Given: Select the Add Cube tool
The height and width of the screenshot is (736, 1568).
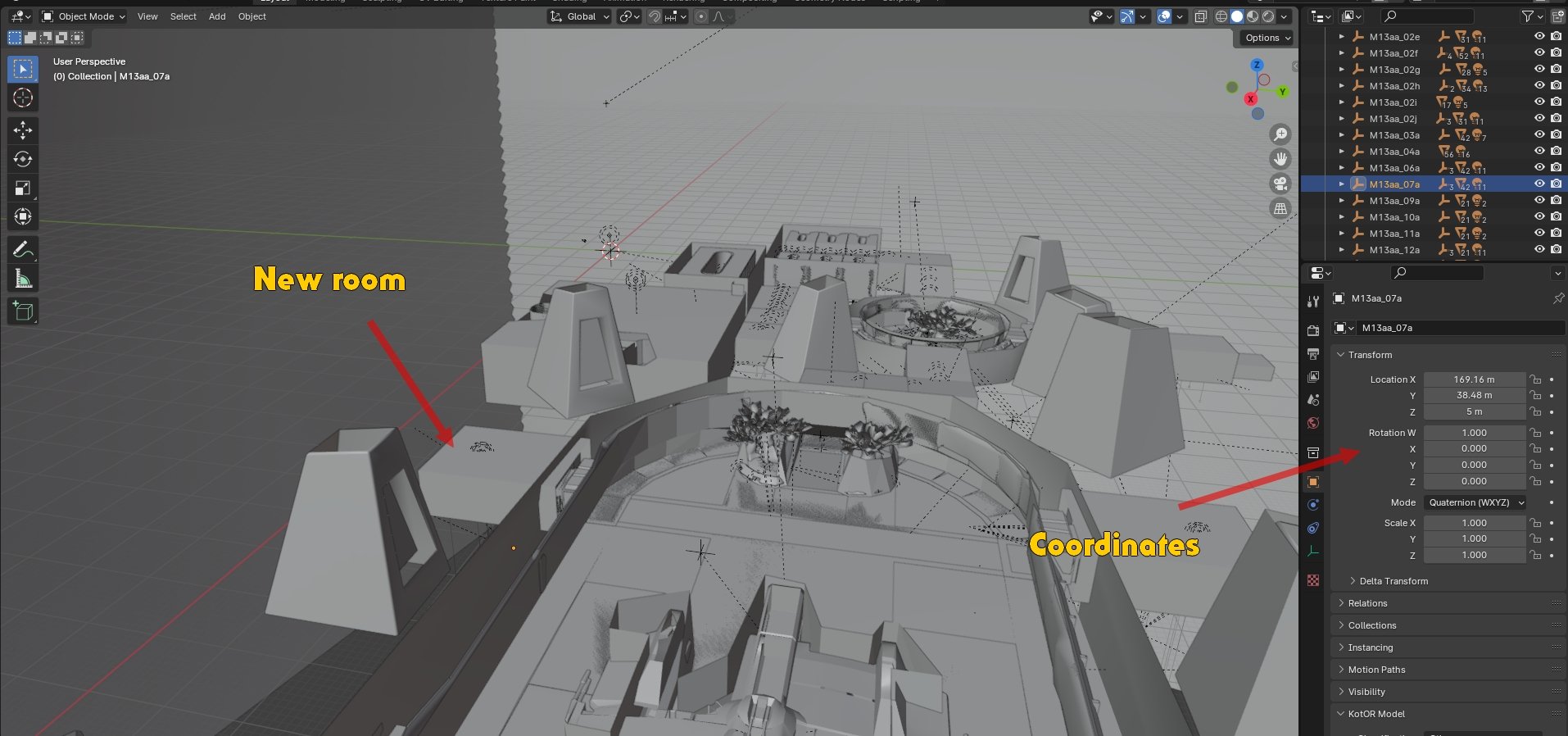Looking at the screenshot, I should pyautogui.click(x=23, y=311).
